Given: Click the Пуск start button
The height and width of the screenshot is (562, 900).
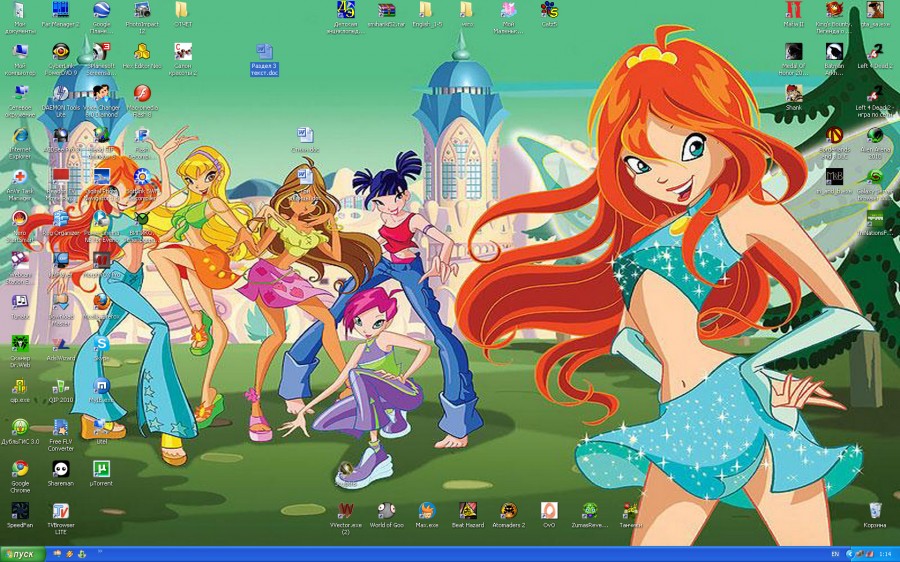Looking at the screenshot, I should [x=22, y=555].
